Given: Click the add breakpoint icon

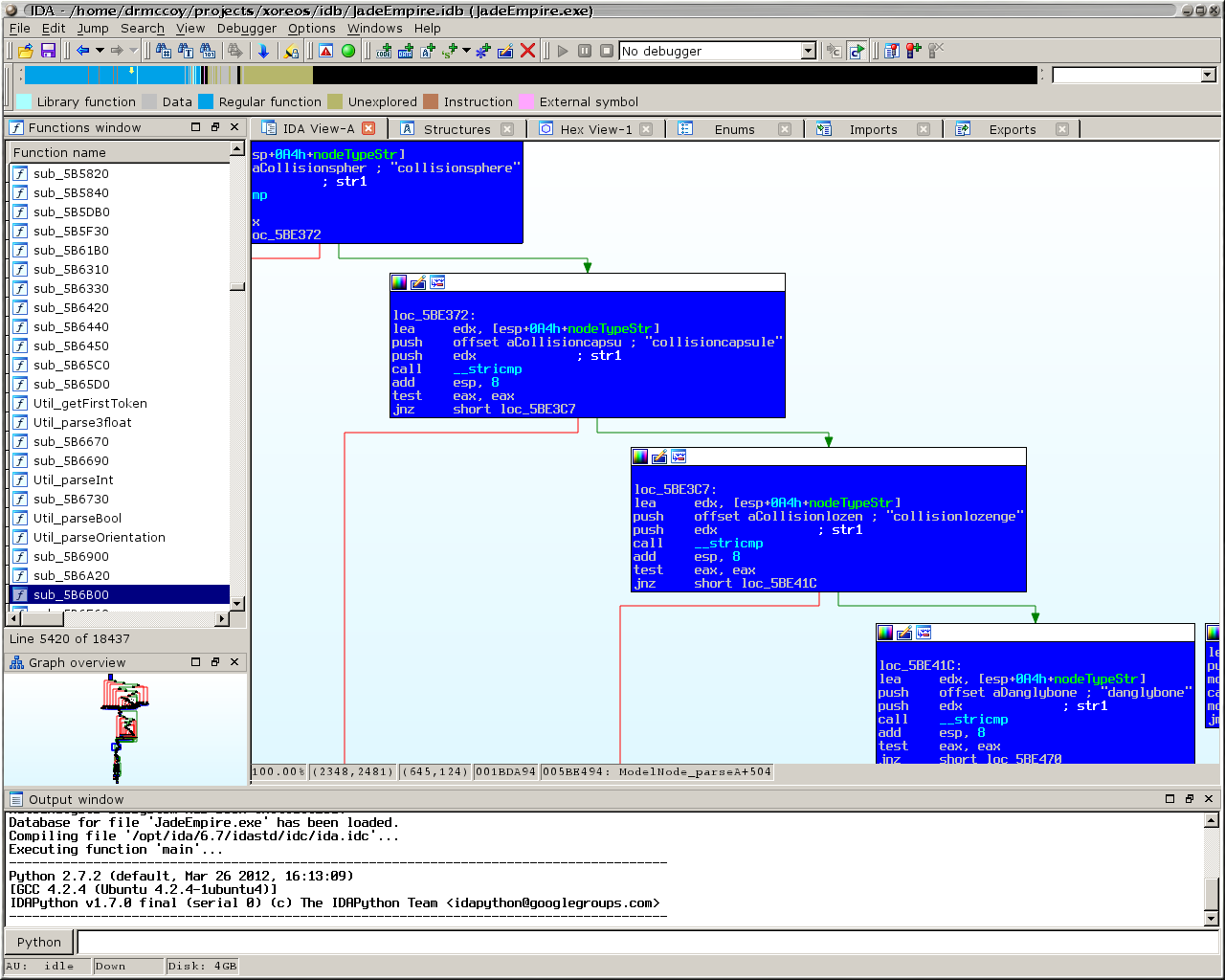Looking at the screenshot, I should [914, 51].
